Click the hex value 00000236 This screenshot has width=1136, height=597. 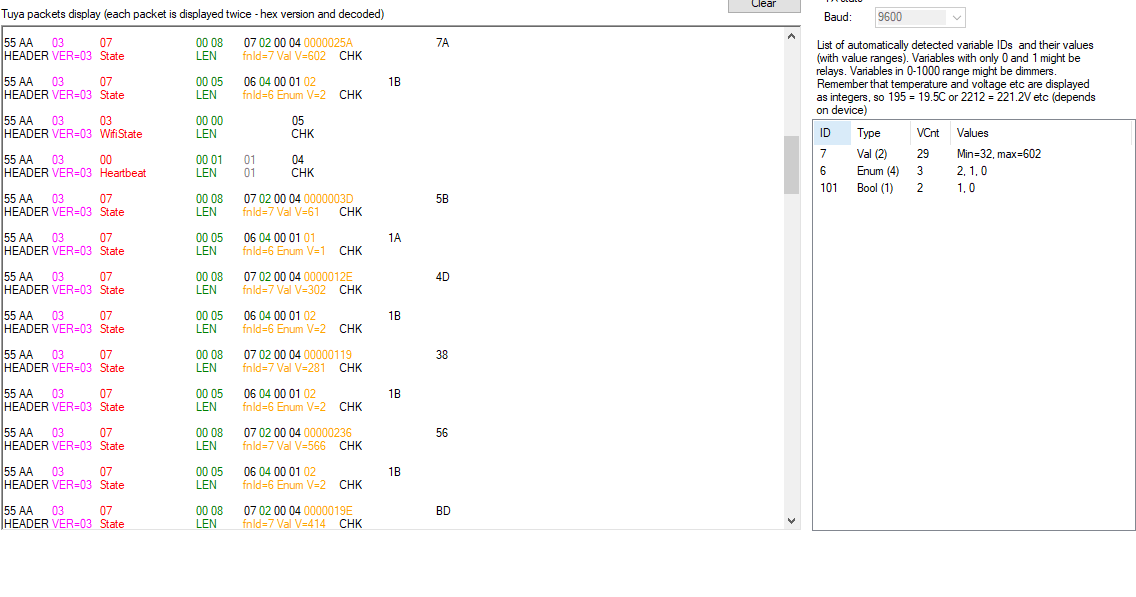point(327,433)
